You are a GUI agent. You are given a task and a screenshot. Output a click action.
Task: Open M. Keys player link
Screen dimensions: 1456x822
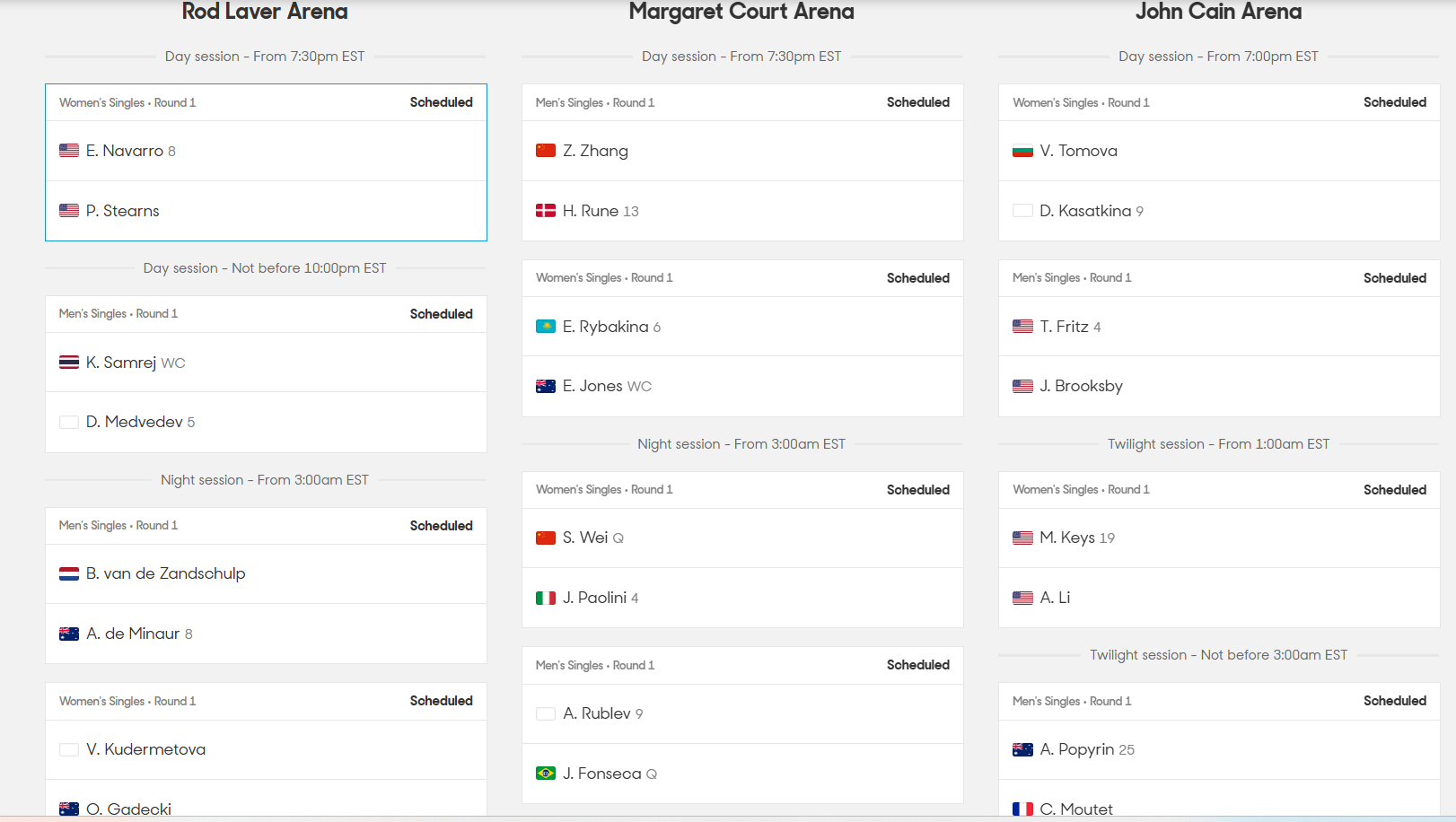tap(1067, 538)
